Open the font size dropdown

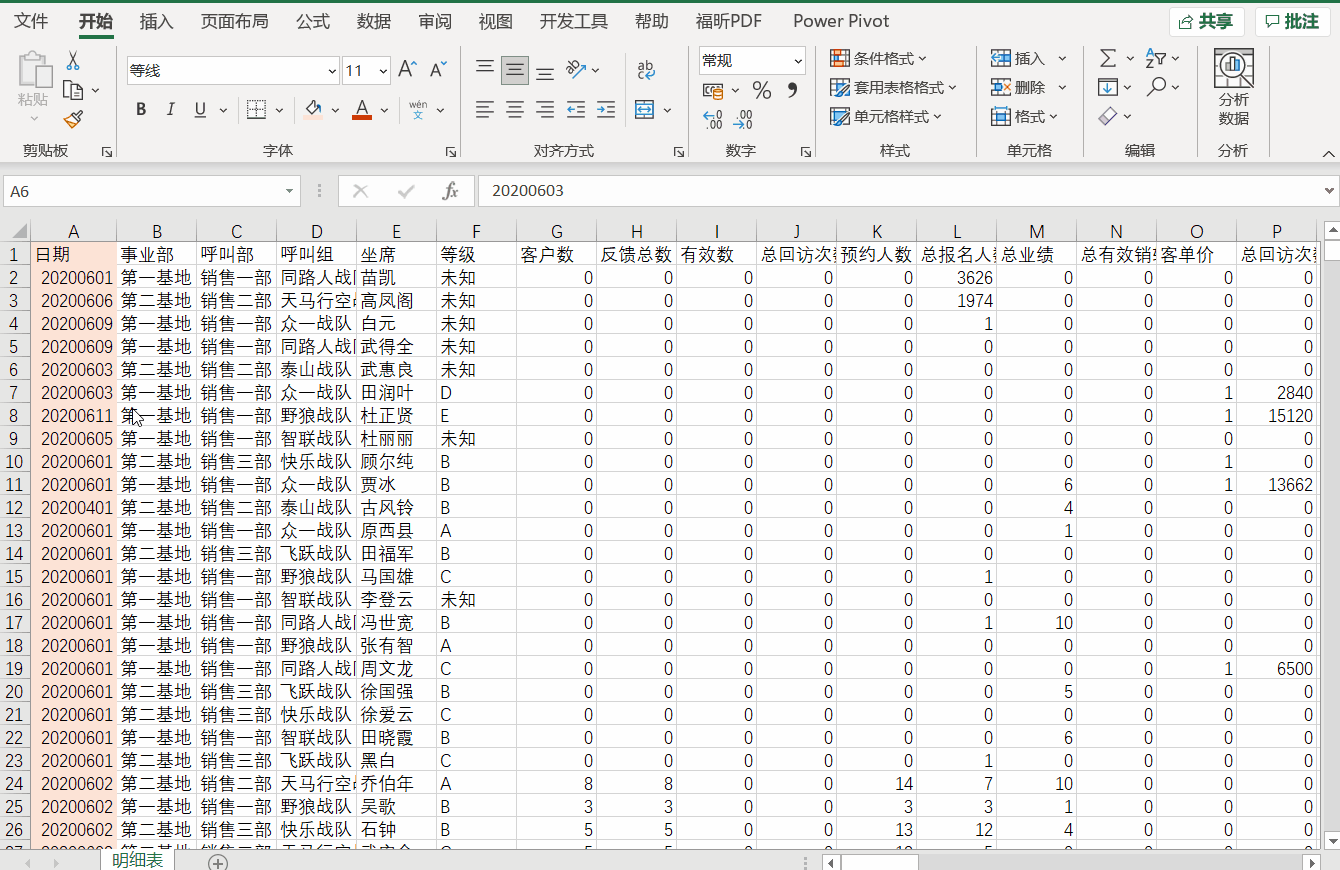384,71
